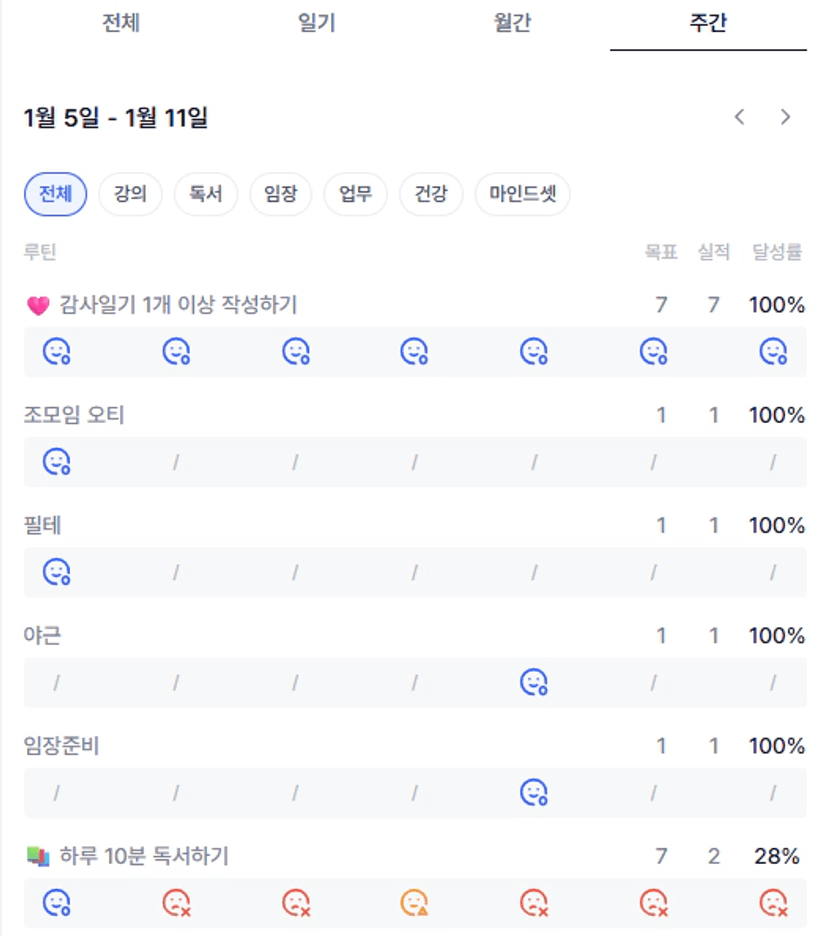Go to previous week with left chevron

pyautogui.click(x=740, y=117)
